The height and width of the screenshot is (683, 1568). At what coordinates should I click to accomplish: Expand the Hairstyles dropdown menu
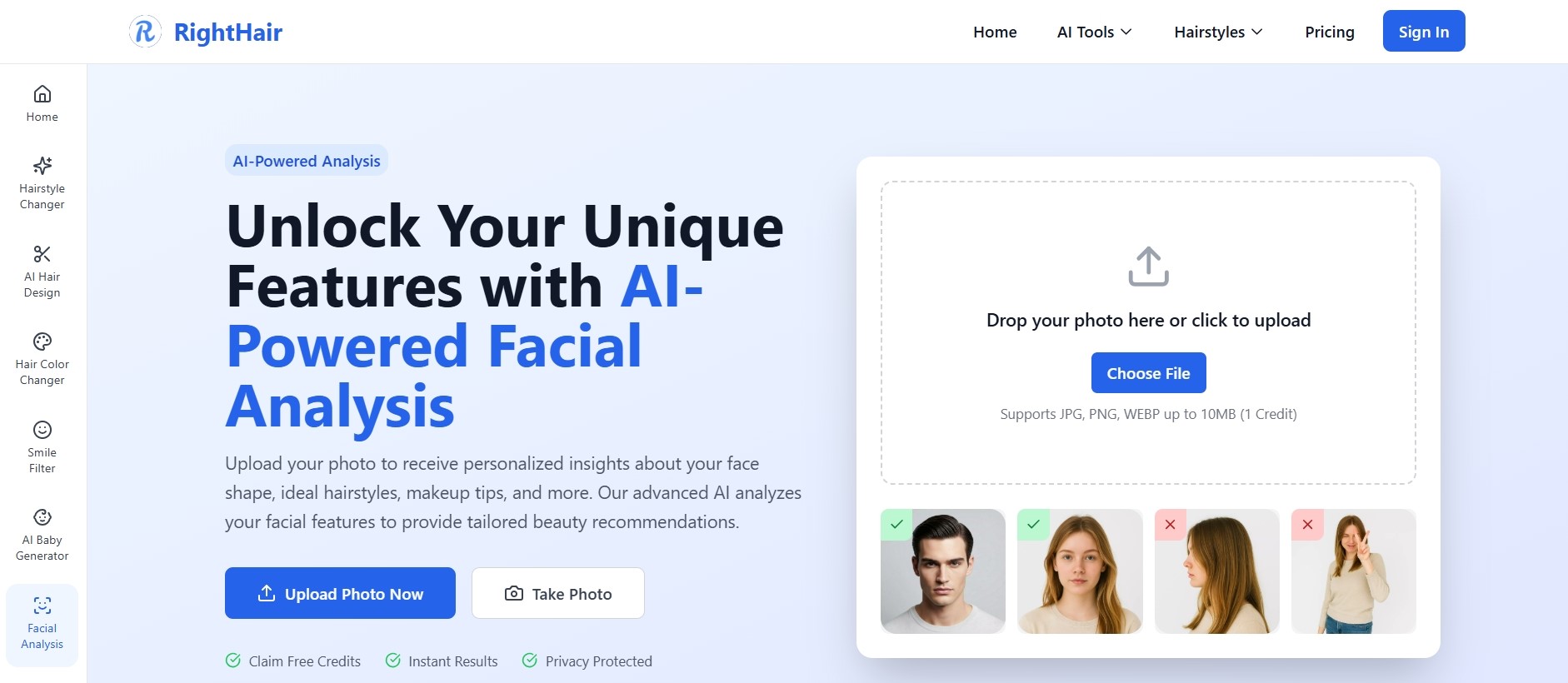(1218, 32)
